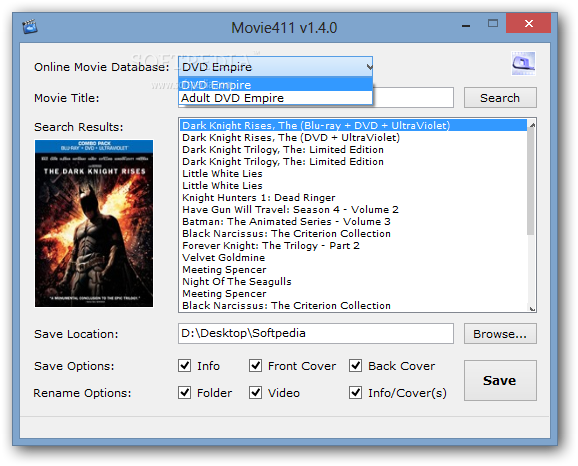This screenshot has height=466, width=578.
Task: Click the search results vertical scrollbar thumb
Action: 531,182
